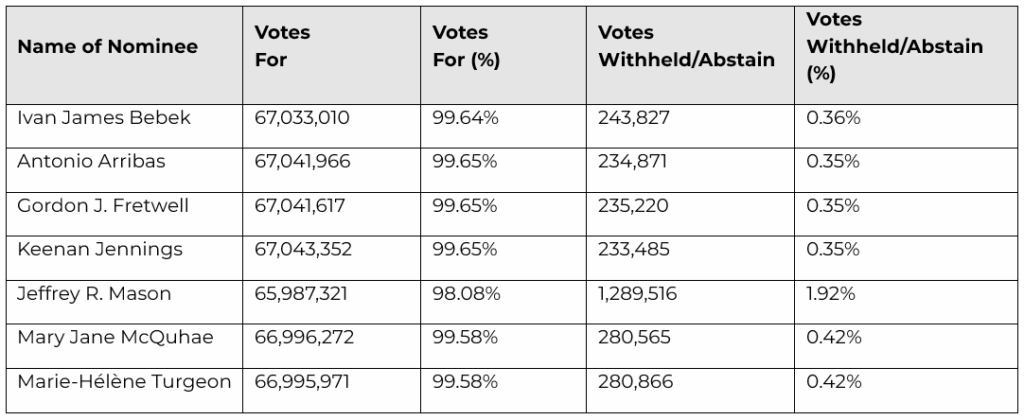Image resolution: width=1024 pixels, height=420 pixels.
Task: Click the 280,565 withheld votes cell
Action: (x=633, y=338)
